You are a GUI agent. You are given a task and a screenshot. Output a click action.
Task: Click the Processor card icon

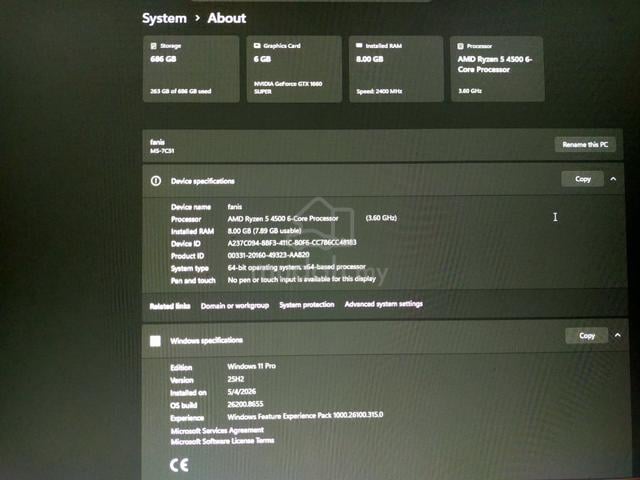pyautogui.click(x=460, y=46)
